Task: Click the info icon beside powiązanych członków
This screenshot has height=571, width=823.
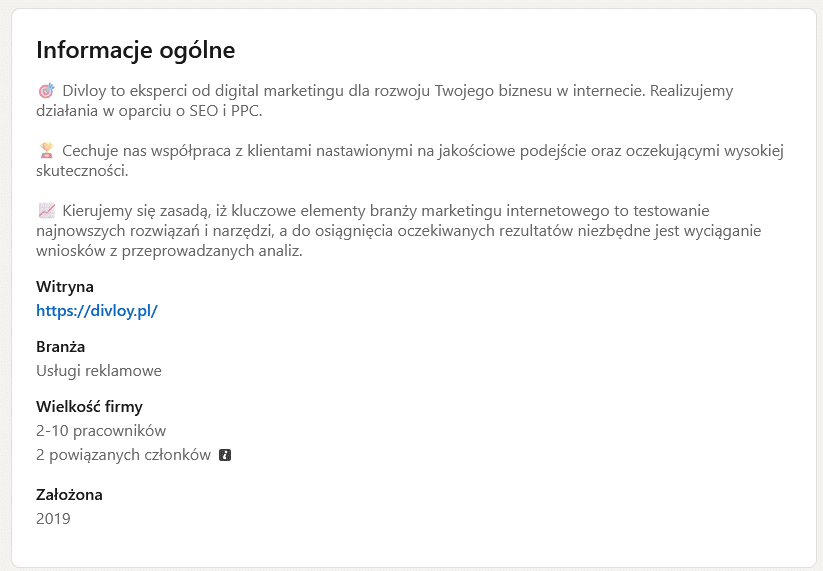Action: [x=225, y=455]
